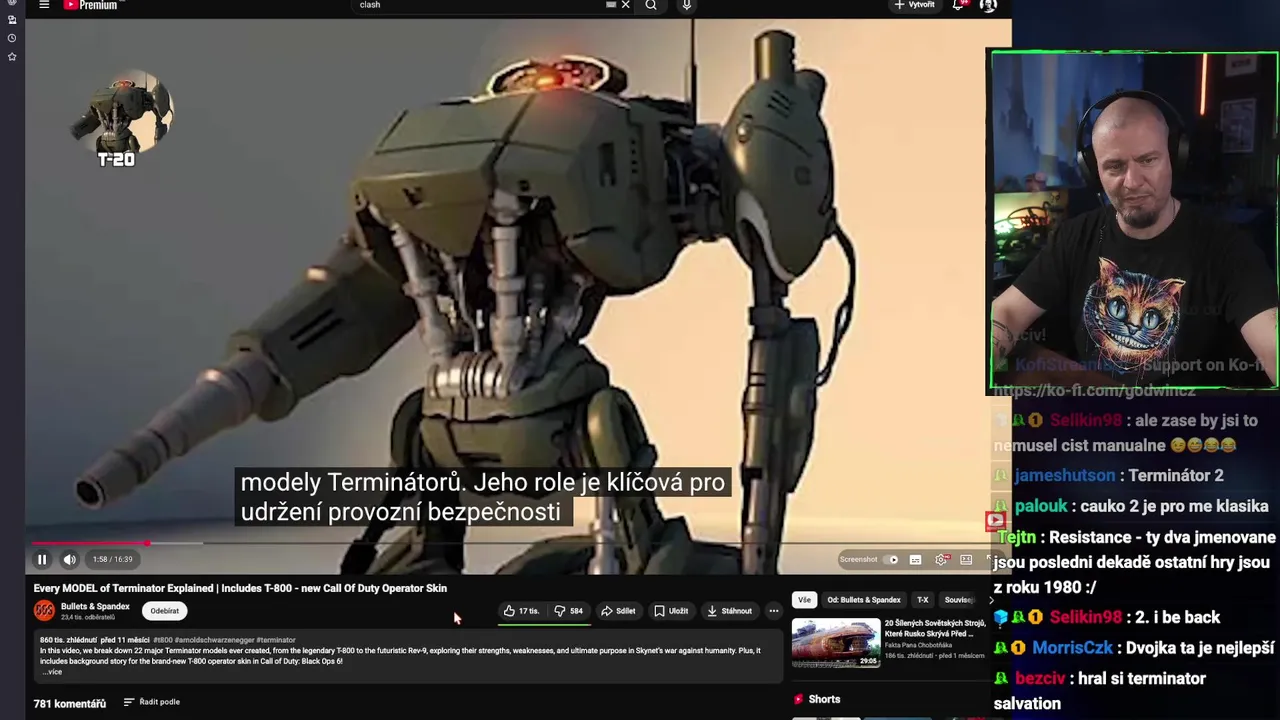Viewport: 1280px width, 720px height.
Task: Open Bullets & Spandex channel avatar
Action: (44, 611)
